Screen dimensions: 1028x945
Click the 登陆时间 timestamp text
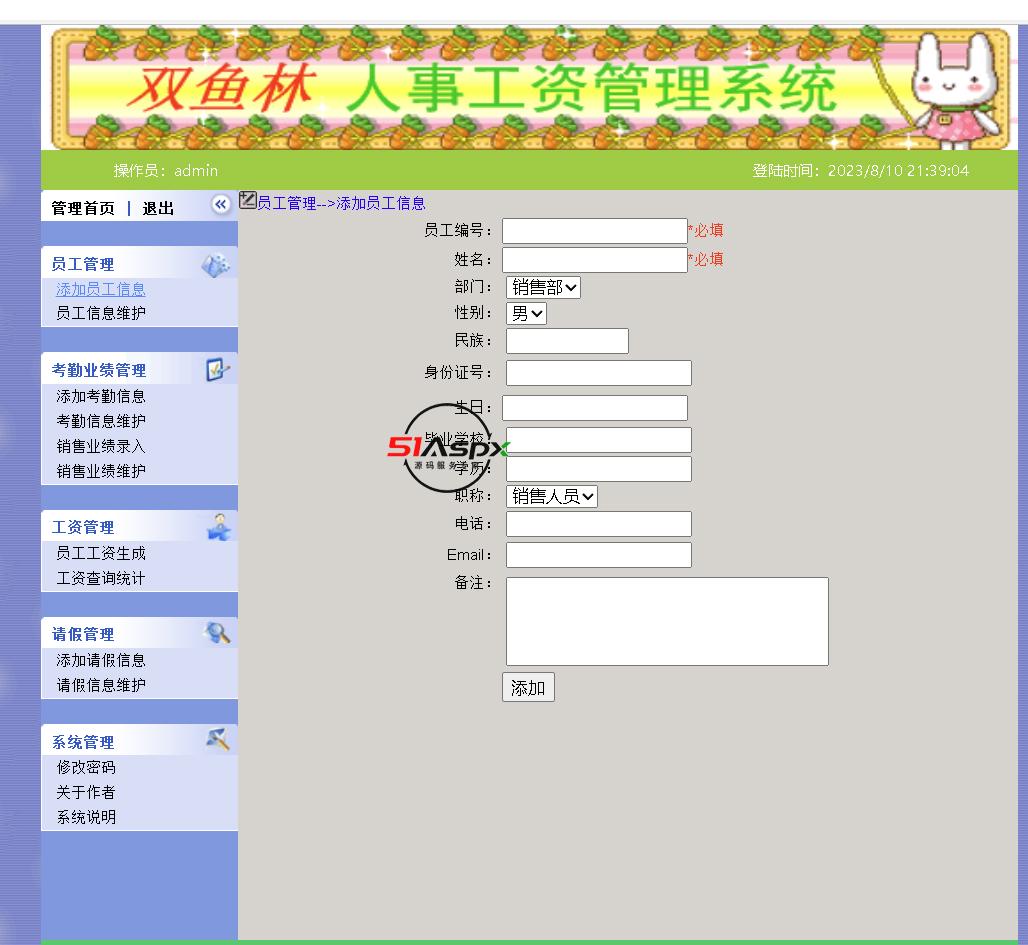860,171
